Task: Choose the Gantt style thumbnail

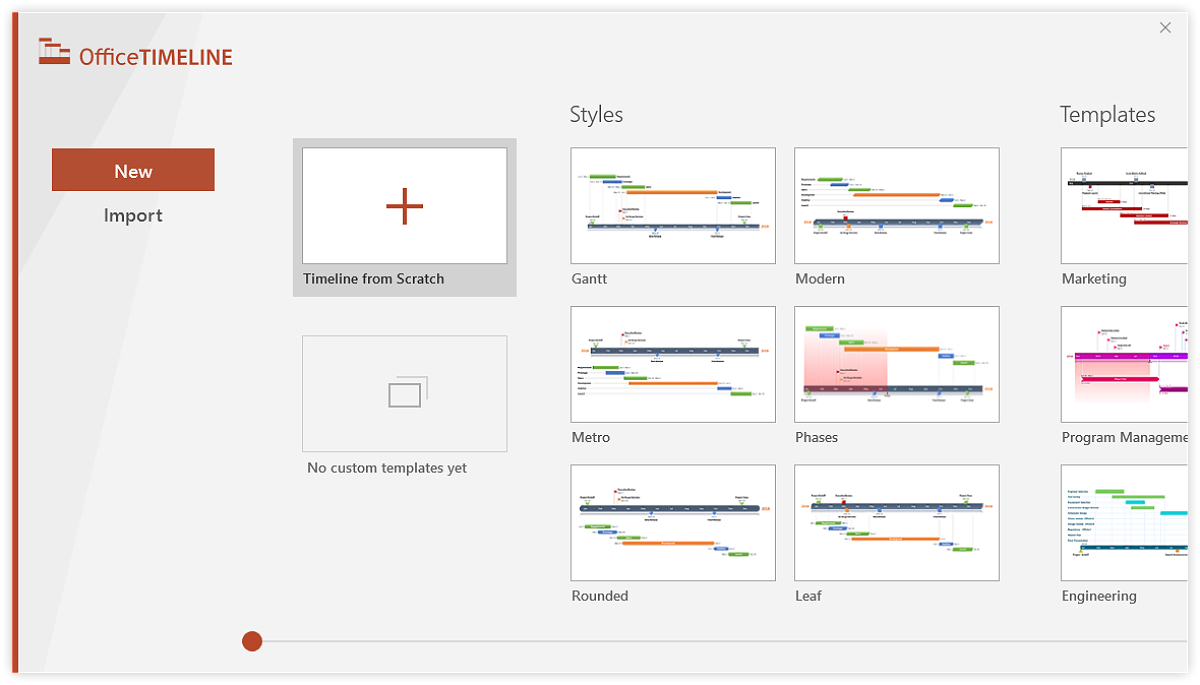Action: point(673,206)
